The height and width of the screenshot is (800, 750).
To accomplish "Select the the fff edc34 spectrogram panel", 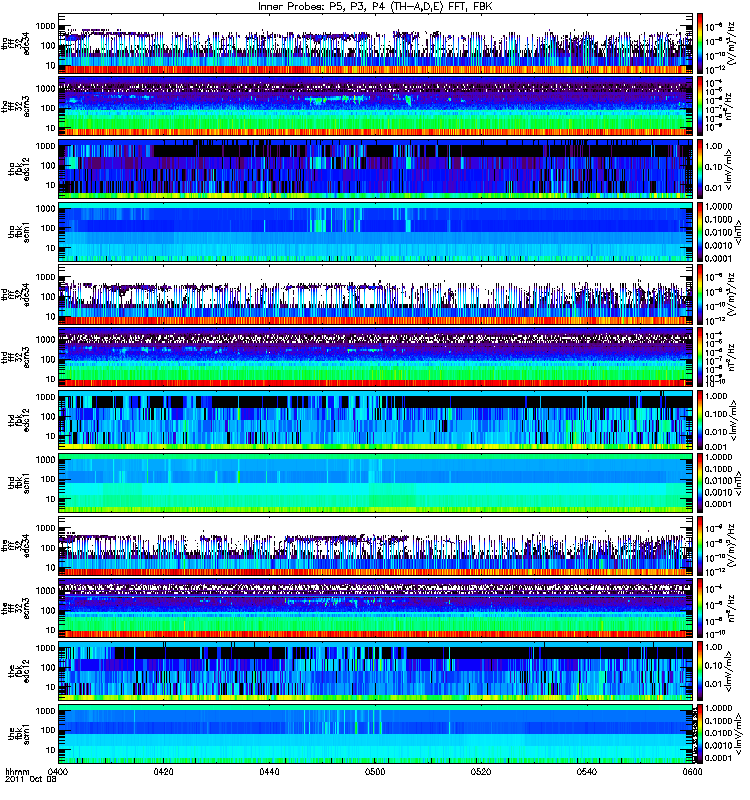I will 376,545.
